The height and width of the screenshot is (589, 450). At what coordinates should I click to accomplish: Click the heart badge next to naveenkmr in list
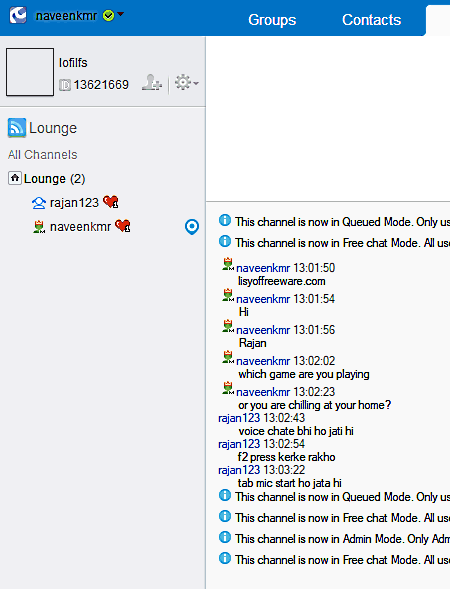click(123, 226)
